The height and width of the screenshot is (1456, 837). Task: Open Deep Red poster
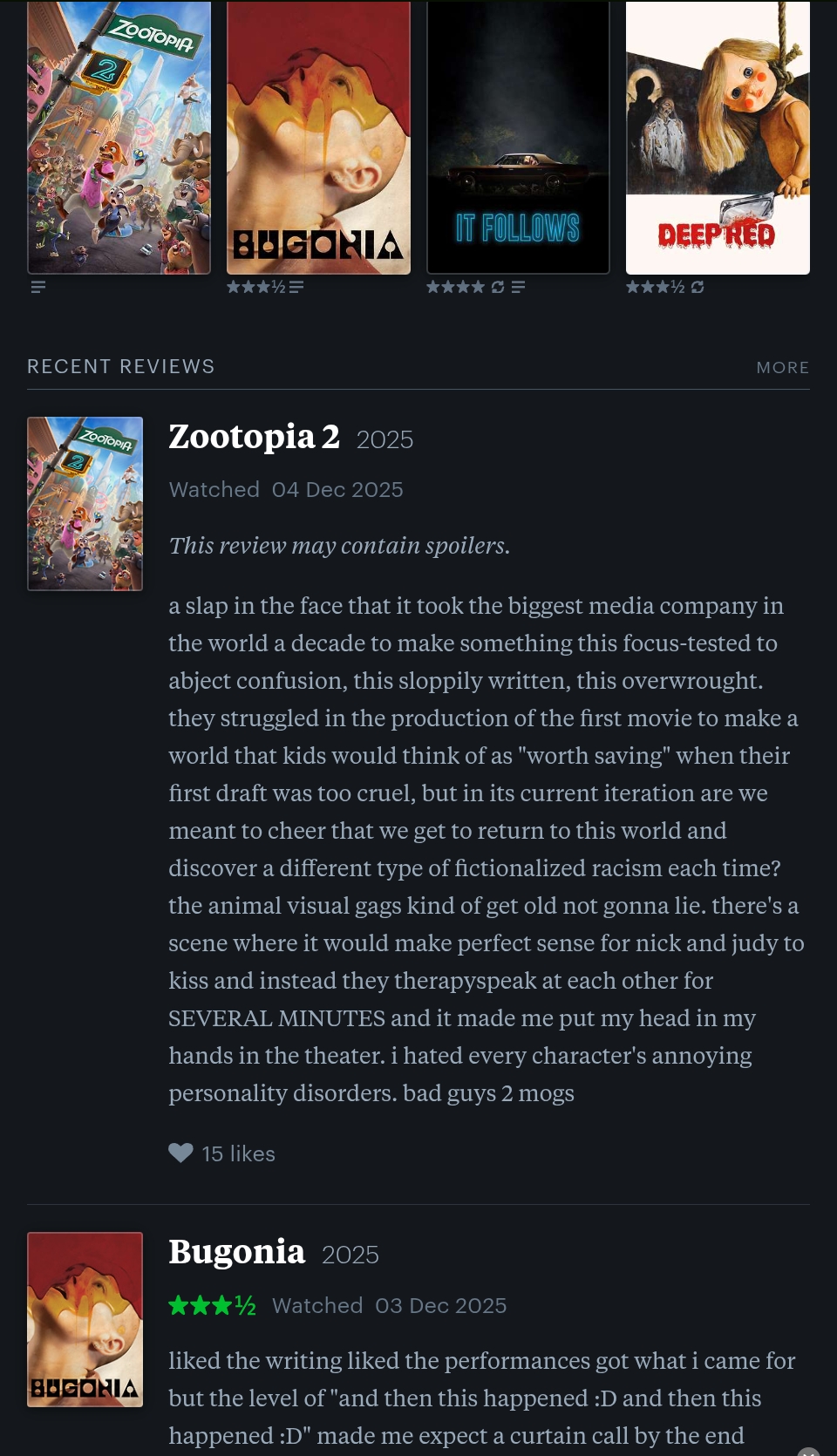coord(718,138)
